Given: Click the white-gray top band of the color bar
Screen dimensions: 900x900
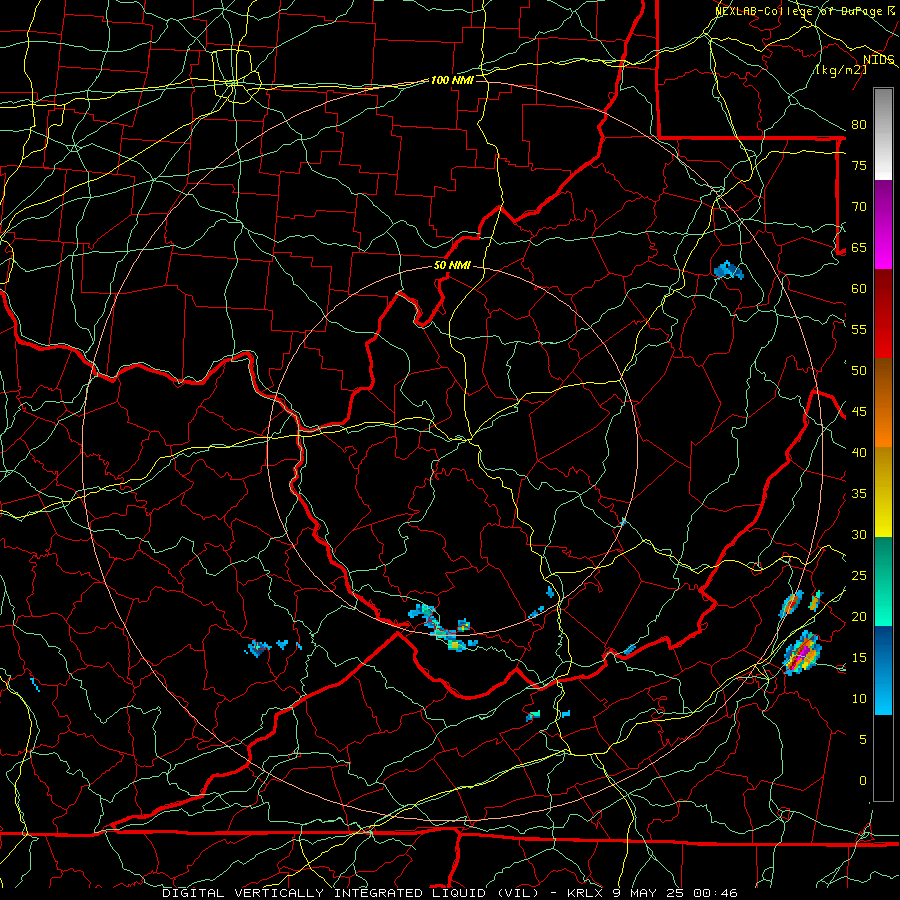Looking at the screenshot, I should coord(883,134).
